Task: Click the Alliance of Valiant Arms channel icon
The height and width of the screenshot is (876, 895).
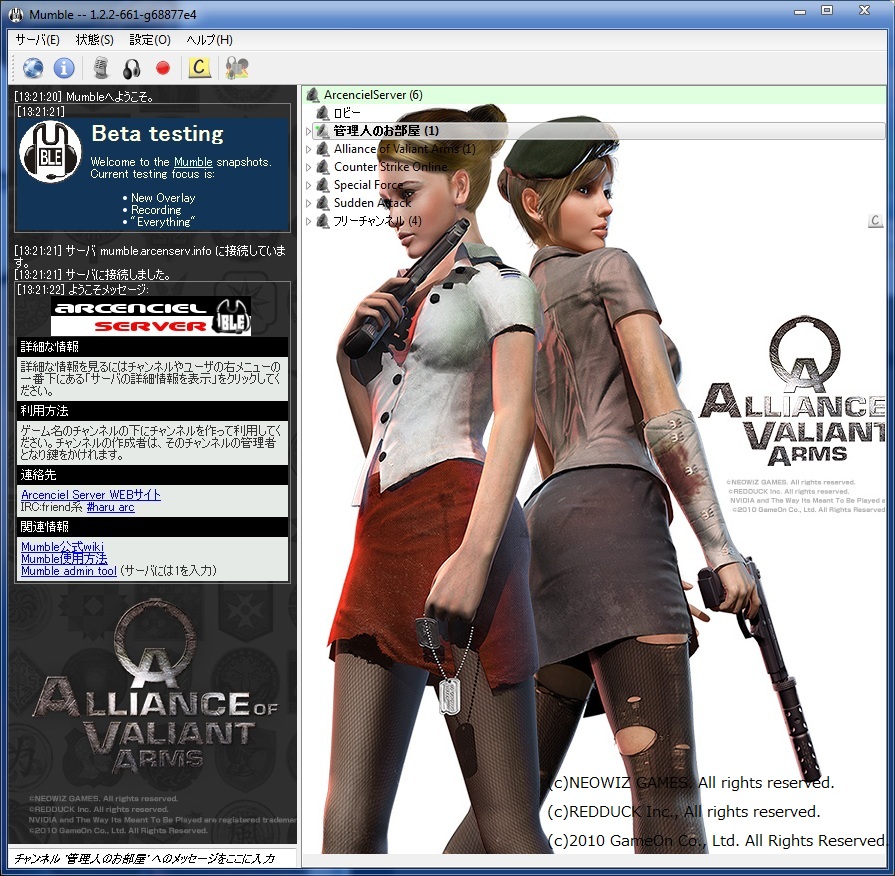Action: 322,149
